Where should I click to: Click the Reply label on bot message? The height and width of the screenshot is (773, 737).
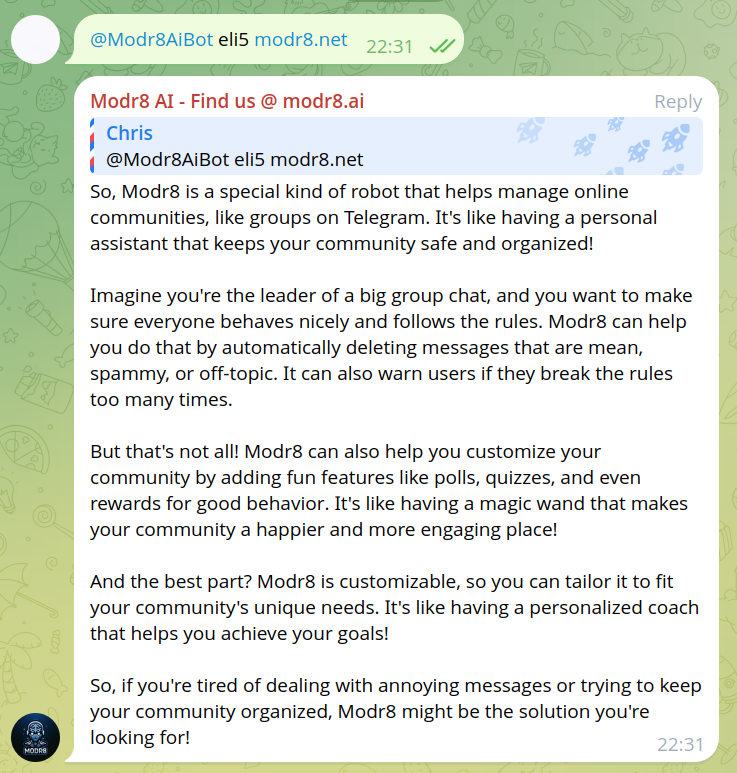pos(678,102)
